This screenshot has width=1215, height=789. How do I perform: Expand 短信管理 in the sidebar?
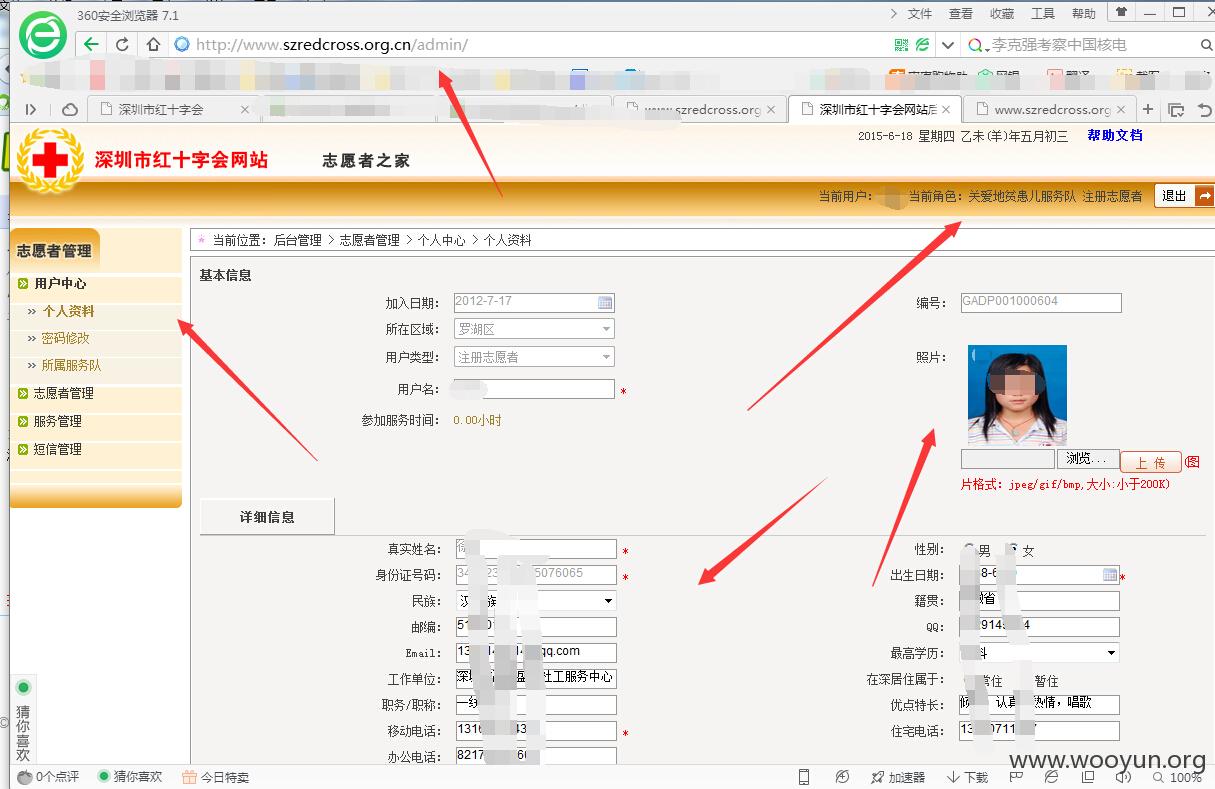pyautogui.click(x=57, y=450)
